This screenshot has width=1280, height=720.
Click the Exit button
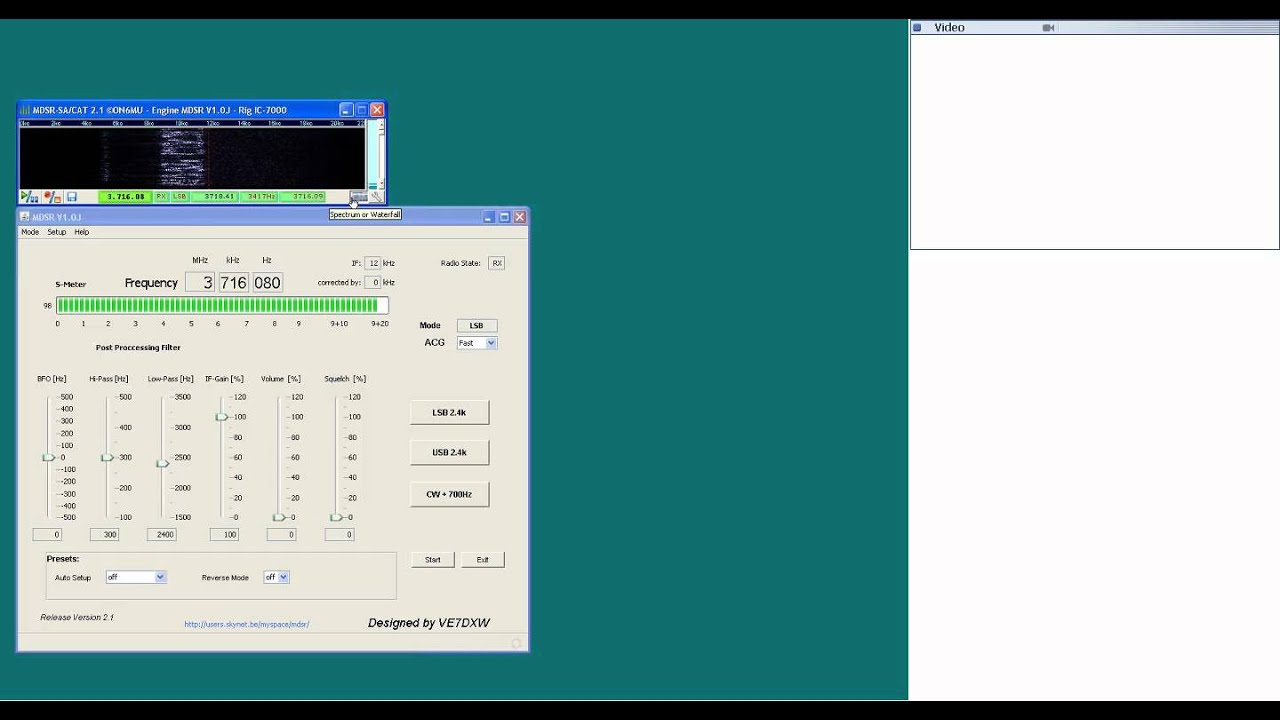pyautogui.click(x=482, y=560)
